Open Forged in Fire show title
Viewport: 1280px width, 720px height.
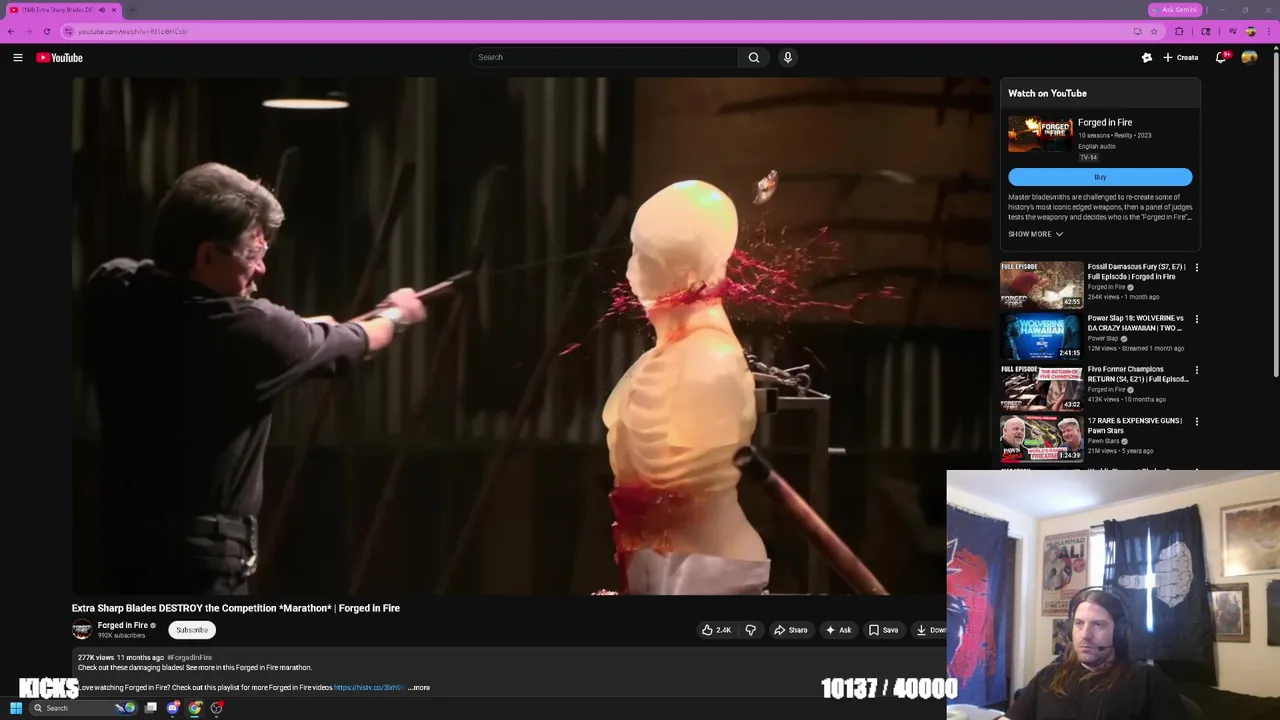(x=1105, y=122)
